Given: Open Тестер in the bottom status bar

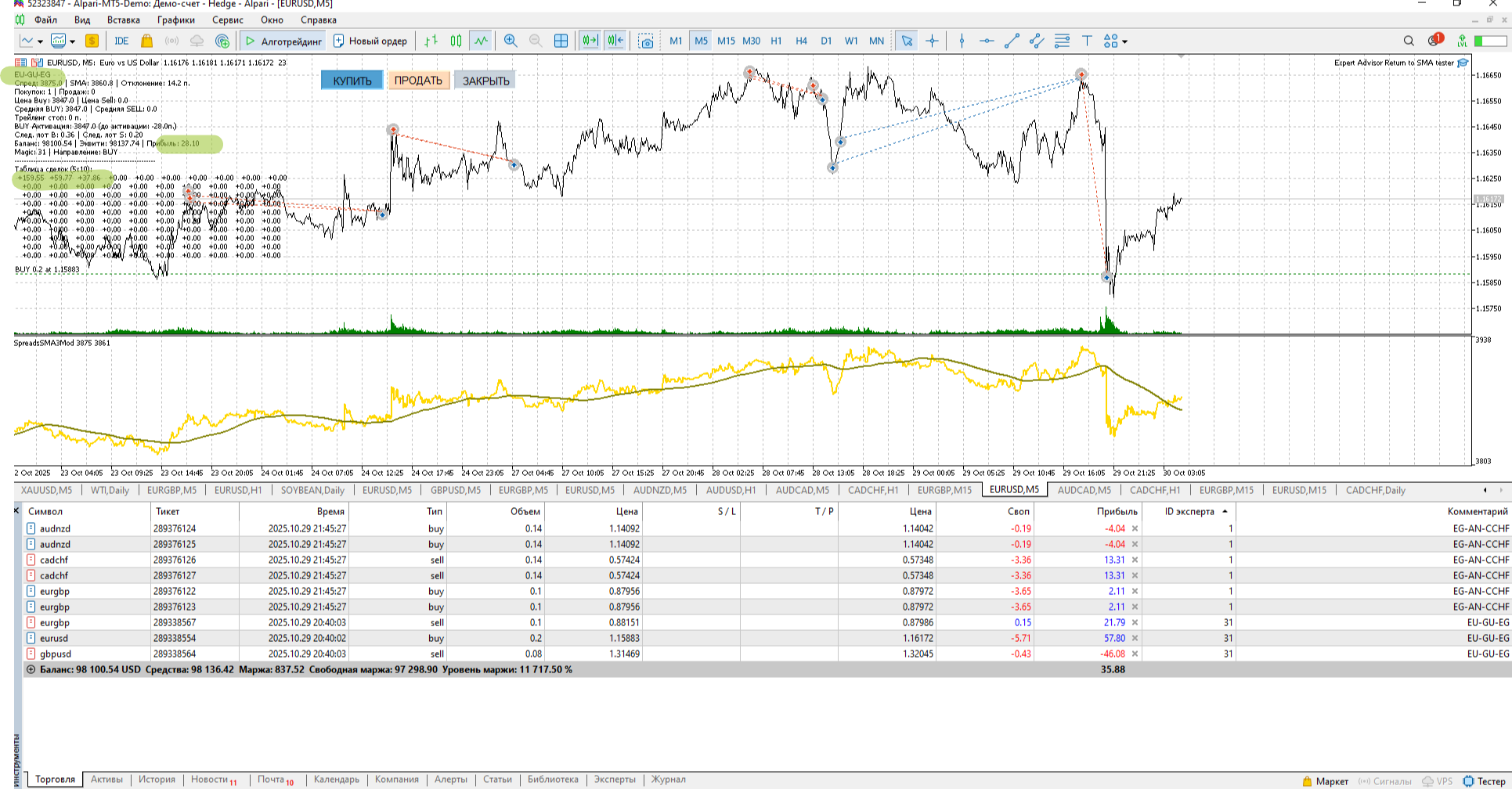Looking at the screenshot, I should pyautogui.click(x=1484, y=781).
